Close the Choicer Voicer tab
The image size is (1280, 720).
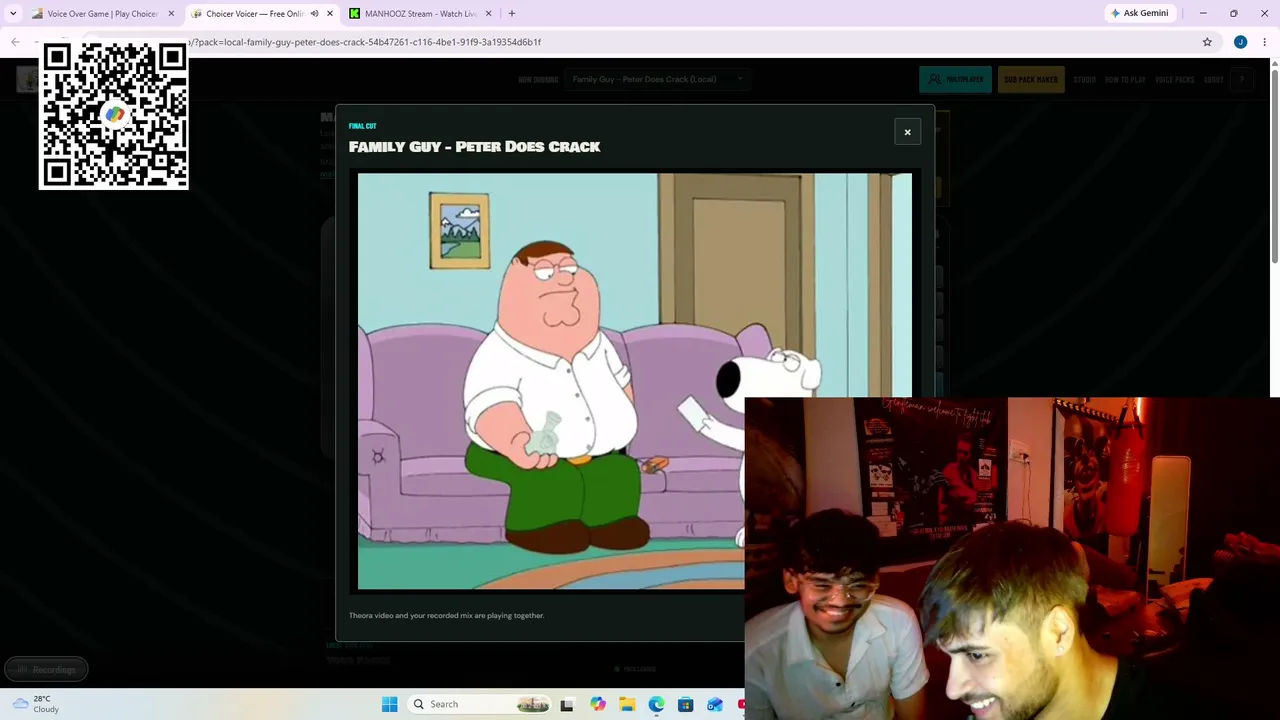coord(330,14)
